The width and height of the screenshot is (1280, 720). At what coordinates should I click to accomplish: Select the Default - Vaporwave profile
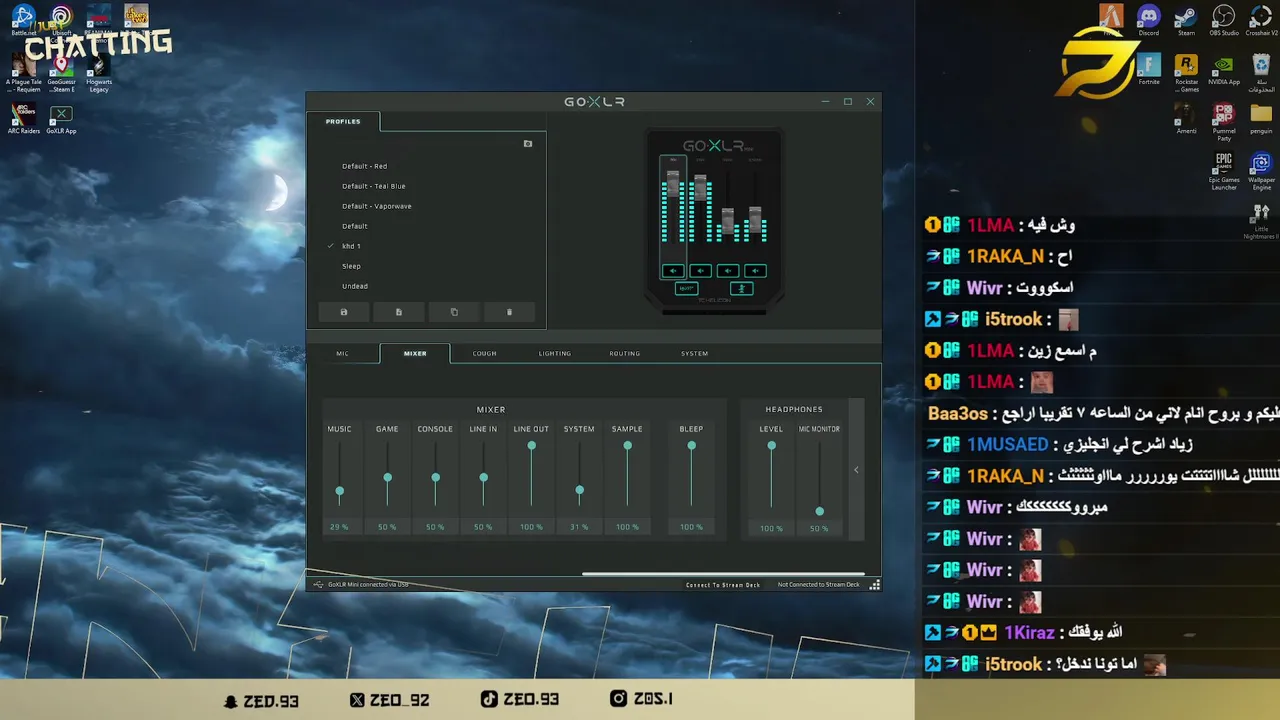click(376, 206)
